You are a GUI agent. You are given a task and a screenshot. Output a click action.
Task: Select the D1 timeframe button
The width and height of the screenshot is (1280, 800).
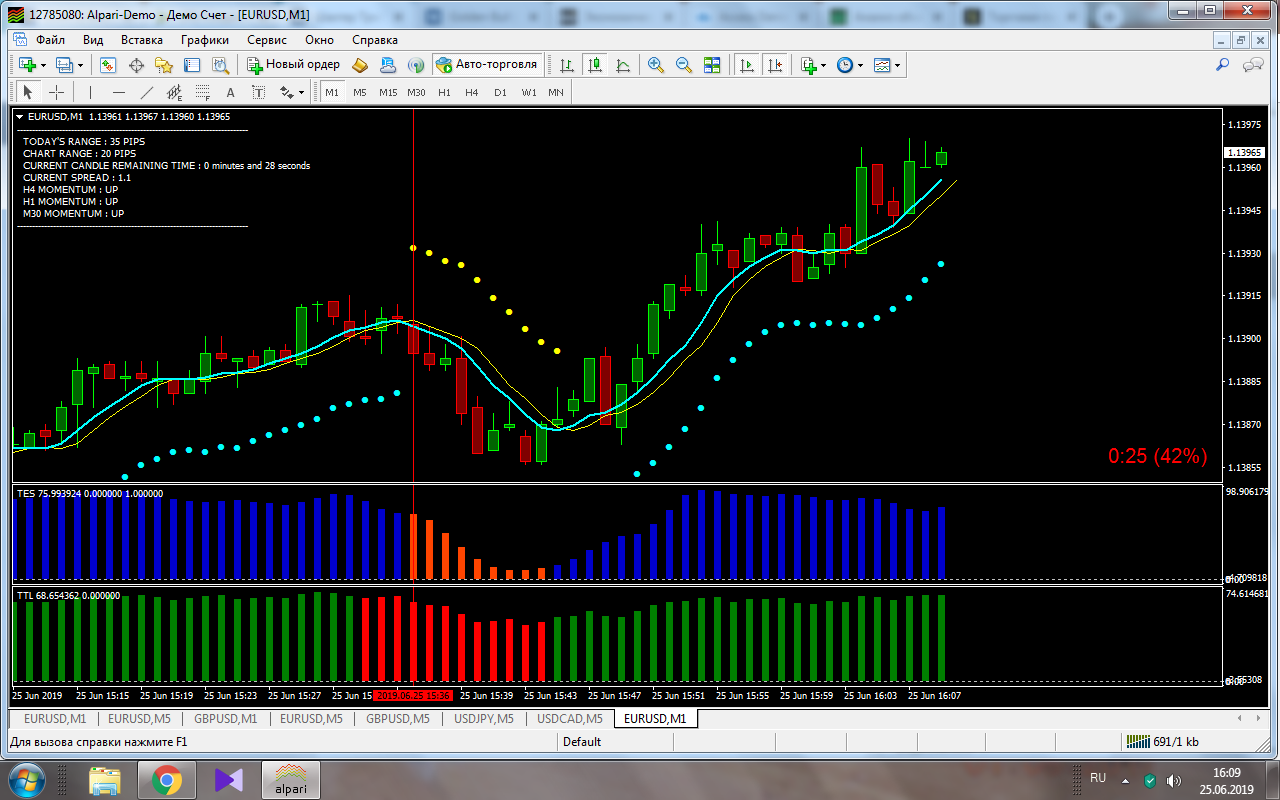(x=500, y=92)
